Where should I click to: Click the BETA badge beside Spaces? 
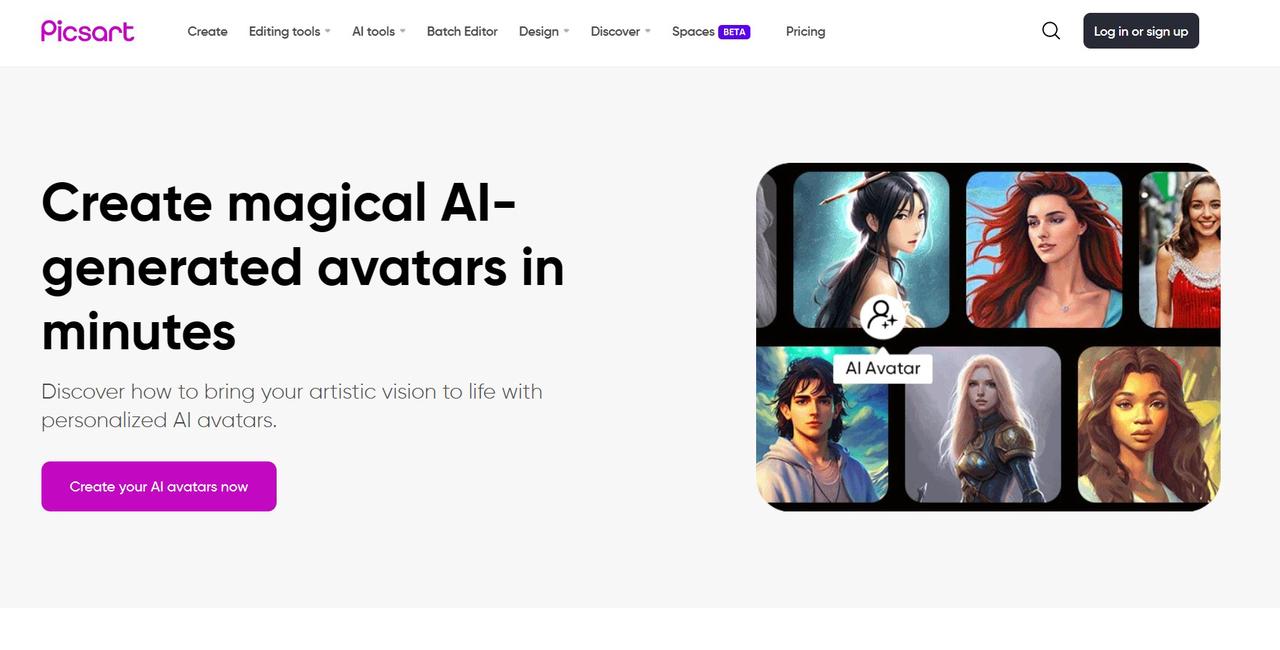(735, 32)
